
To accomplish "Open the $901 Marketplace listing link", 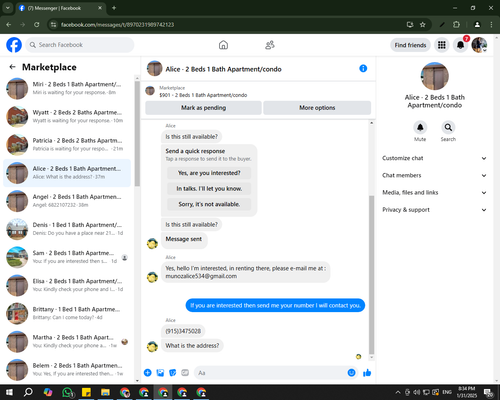I will click(203, 95).
